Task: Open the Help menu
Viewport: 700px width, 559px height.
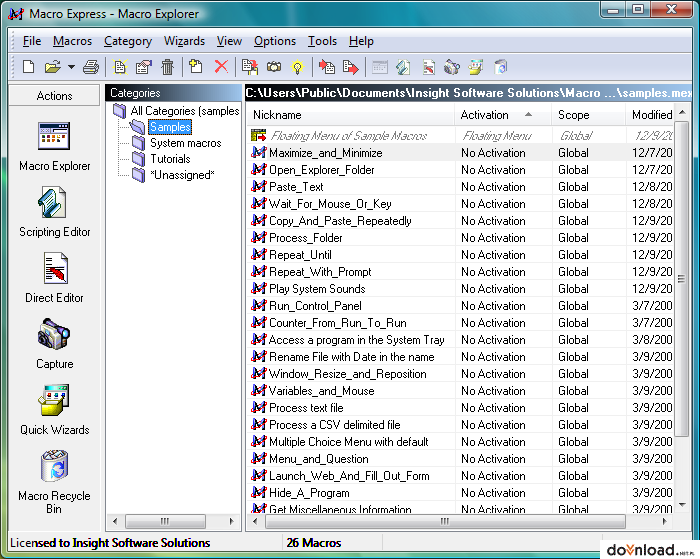Action: (x=361, y=41)
